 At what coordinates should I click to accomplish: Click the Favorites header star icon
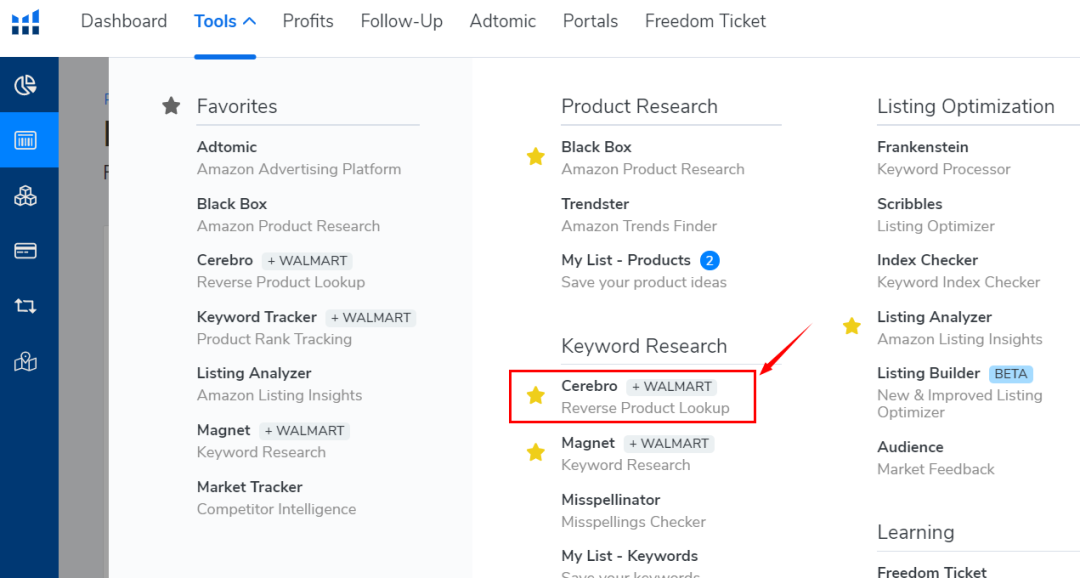[x=171, y=105]
